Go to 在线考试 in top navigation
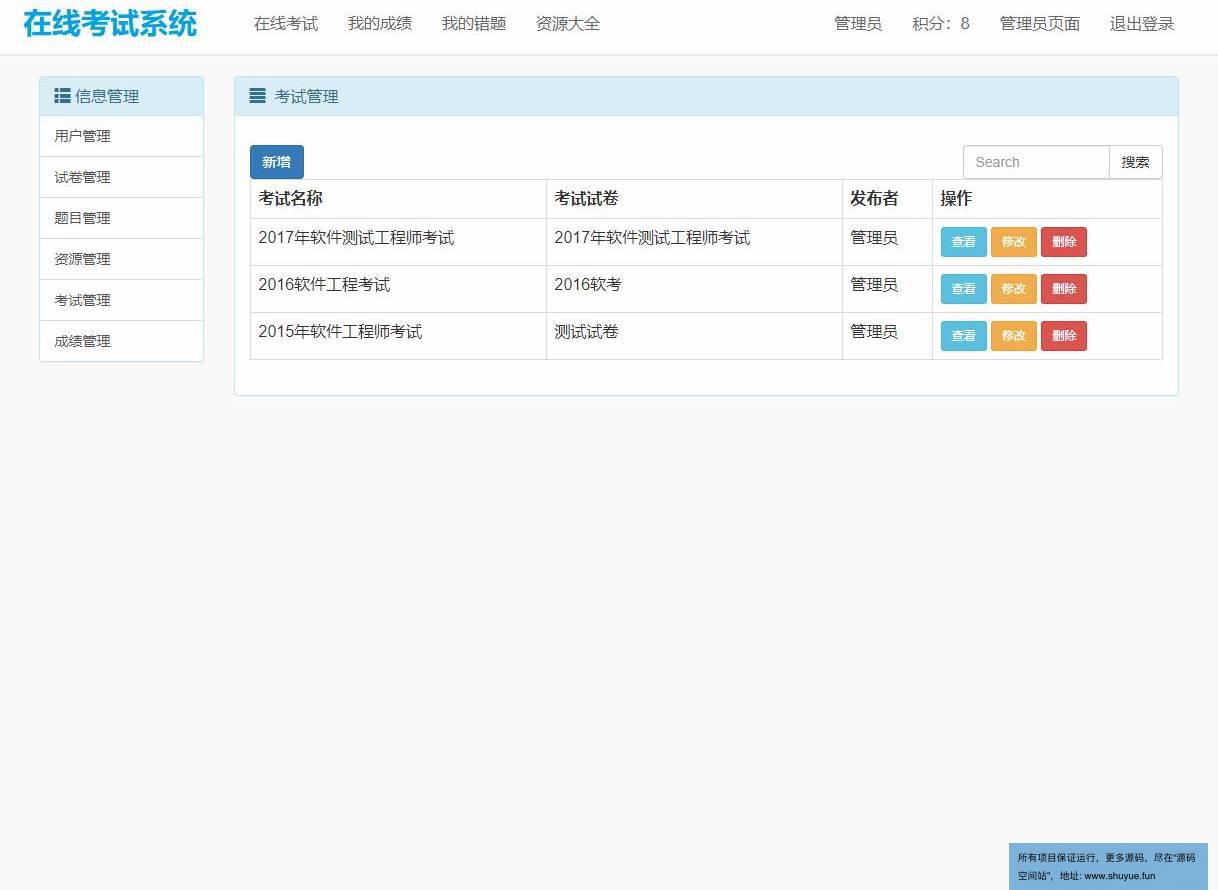1218x890 pixels. [x=286, y=24]
